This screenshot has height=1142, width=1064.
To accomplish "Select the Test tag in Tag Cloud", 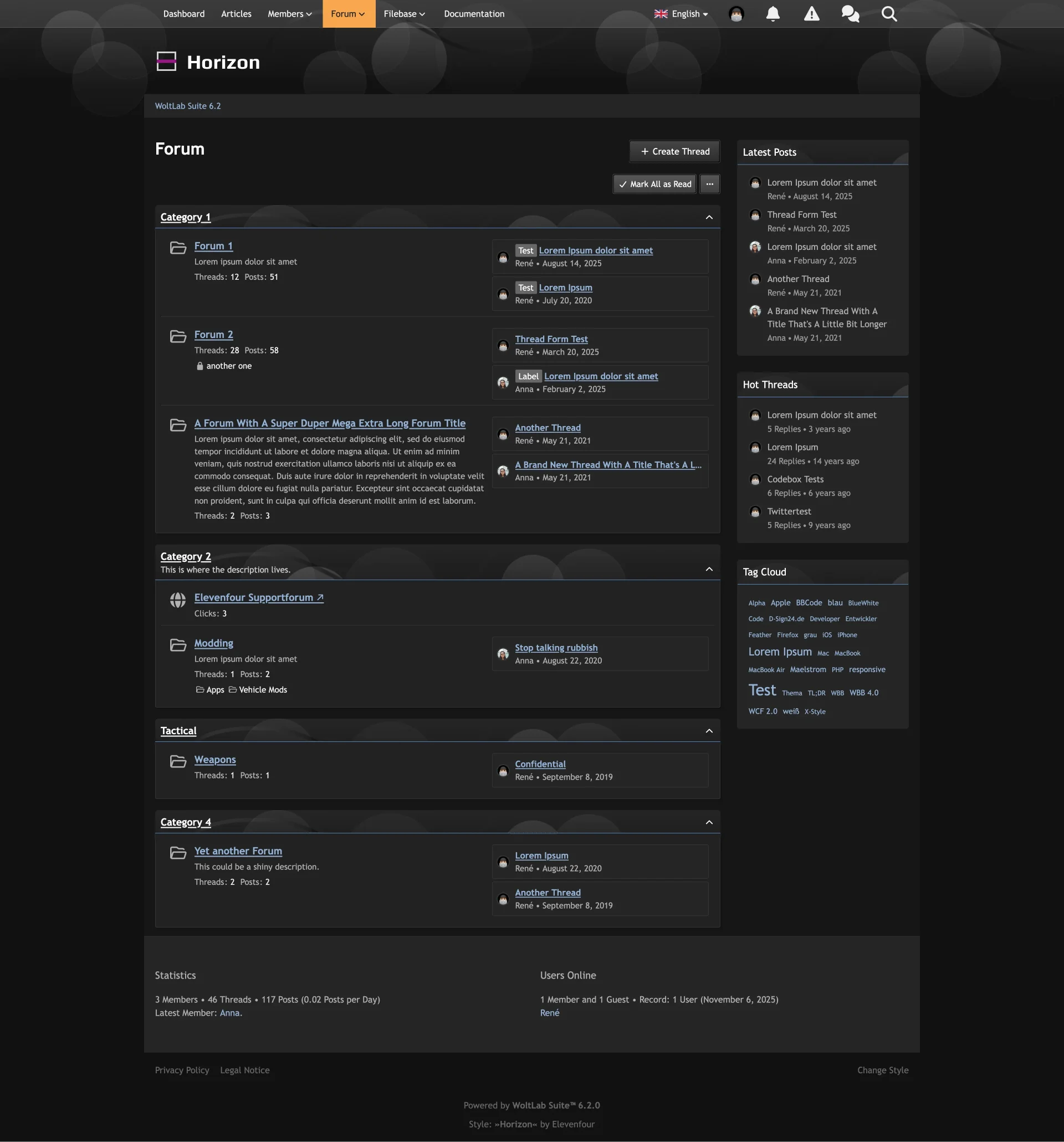I will pyautogui.click(x=762, y=690).
